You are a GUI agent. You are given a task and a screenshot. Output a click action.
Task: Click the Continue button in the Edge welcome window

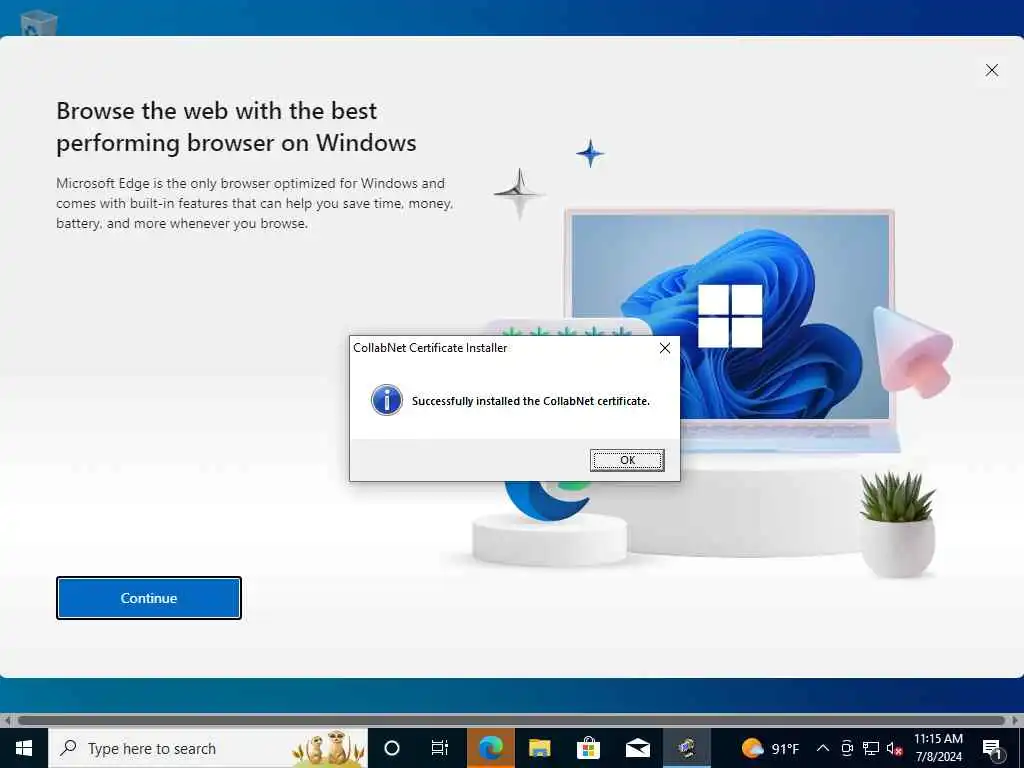click(149, 598)
